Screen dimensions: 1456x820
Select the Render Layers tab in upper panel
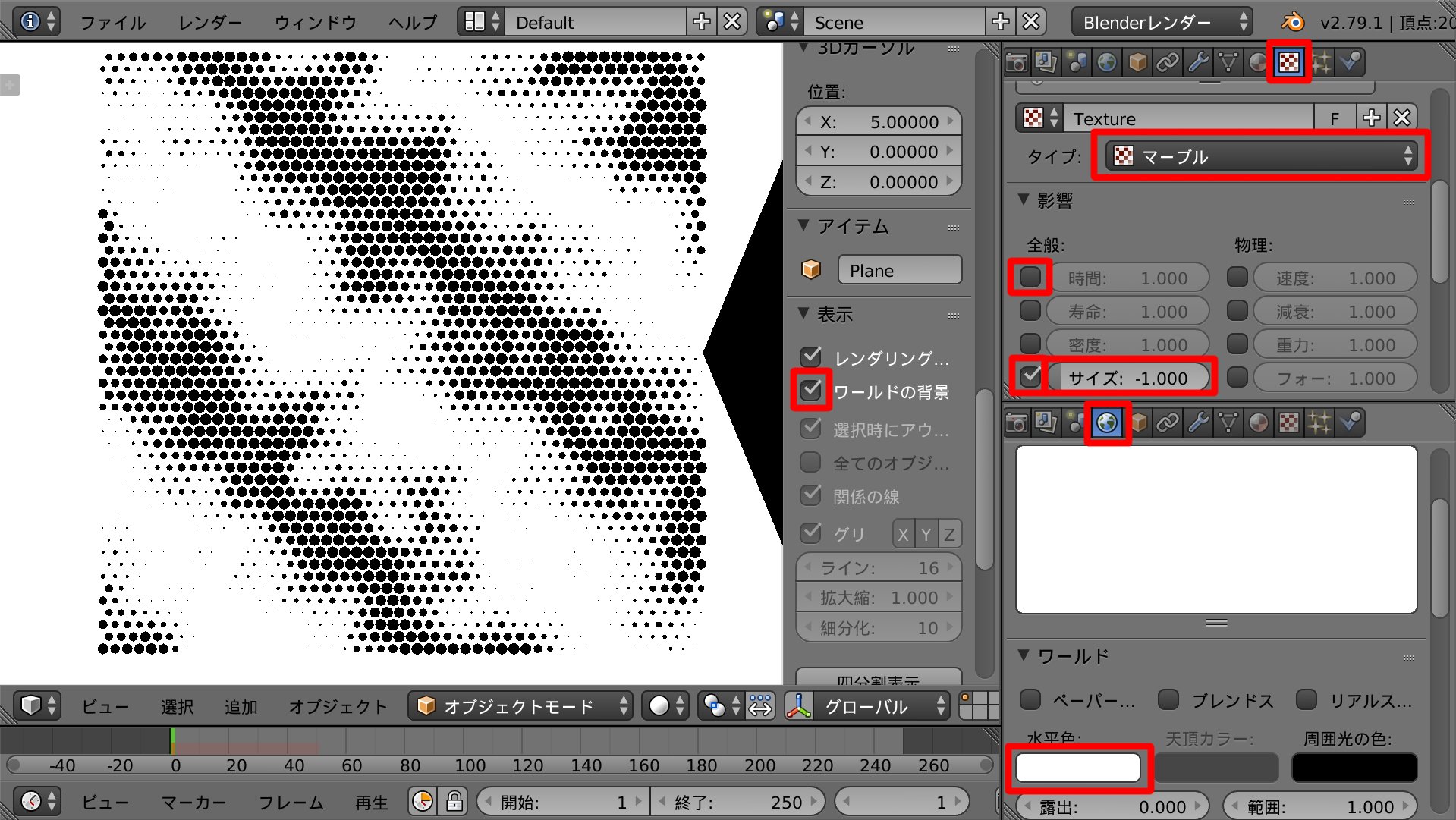tap(1046, 62)
